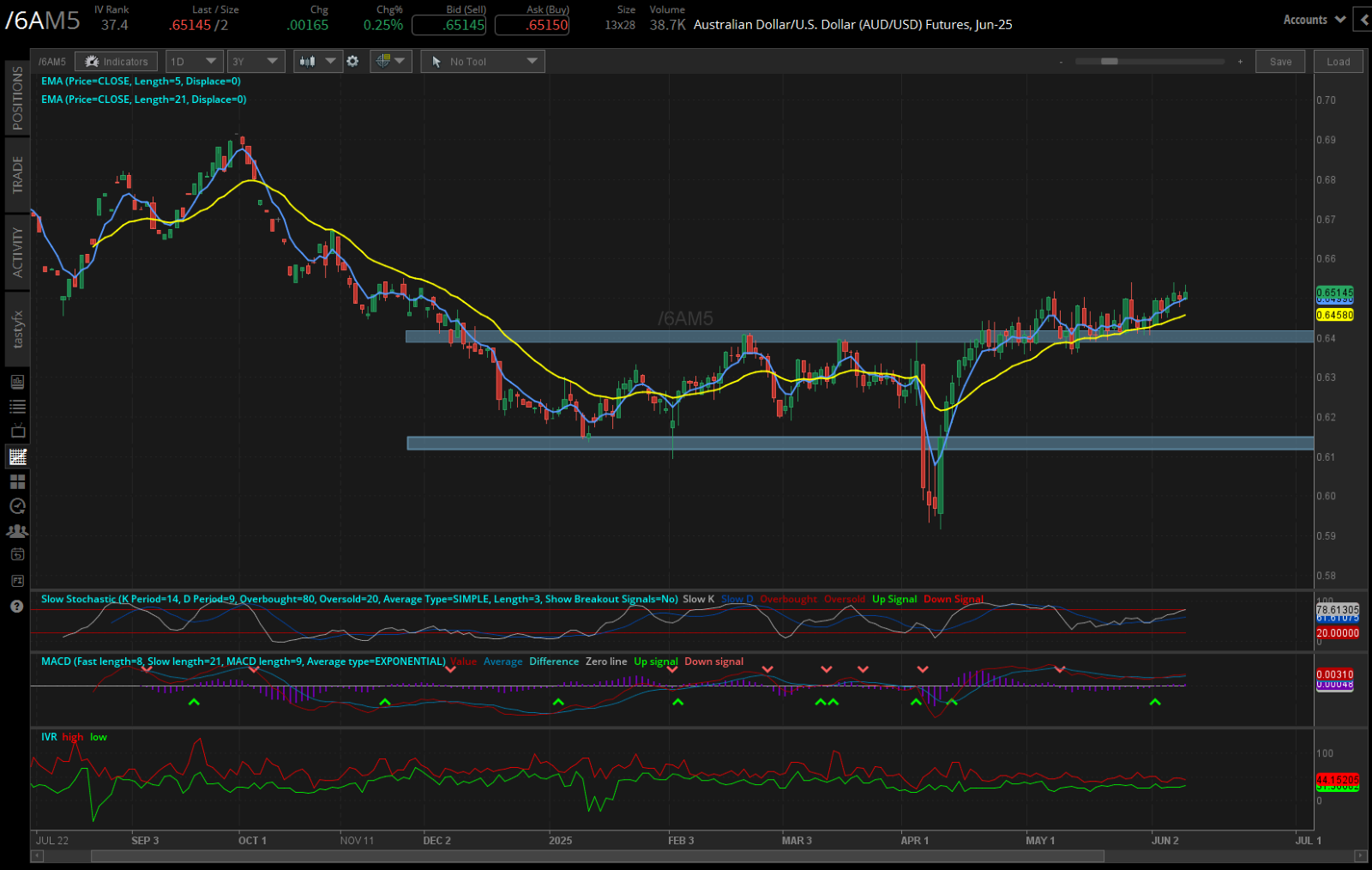Click the help question mark icon
This screenshot has height=870, width=1372.
point(16,607)
